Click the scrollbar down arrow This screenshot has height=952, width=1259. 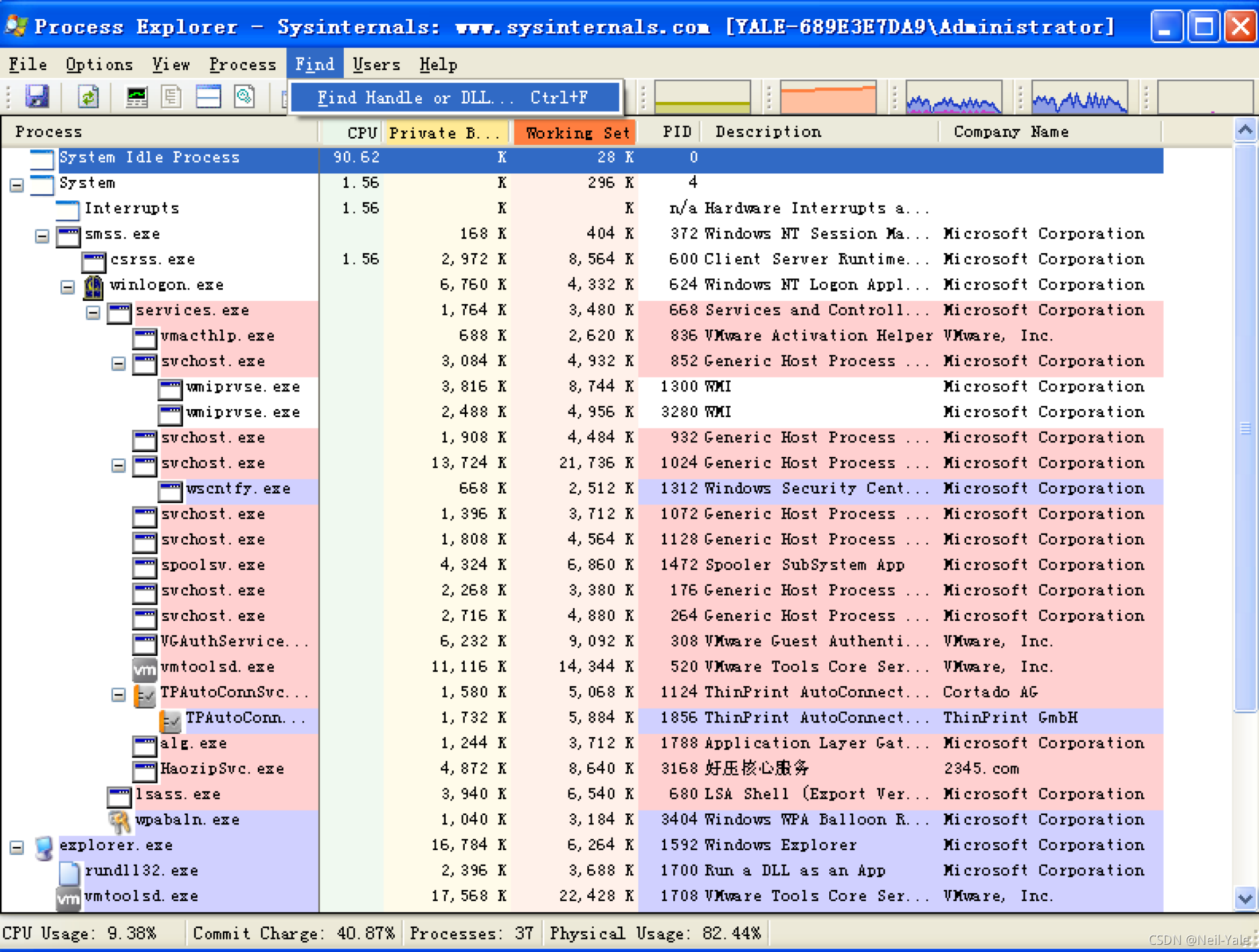1245,898
